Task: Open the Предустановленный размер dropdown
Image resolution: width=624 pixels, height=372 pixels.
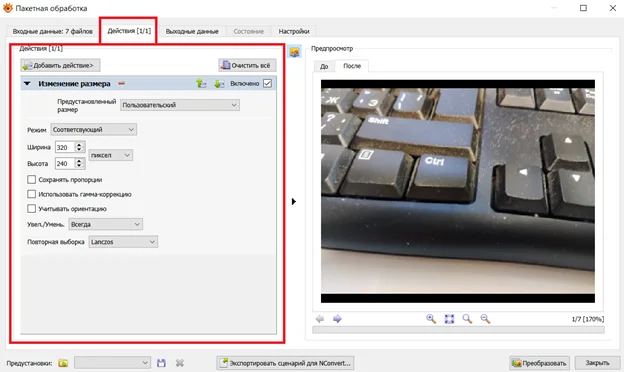Action: 180,105
